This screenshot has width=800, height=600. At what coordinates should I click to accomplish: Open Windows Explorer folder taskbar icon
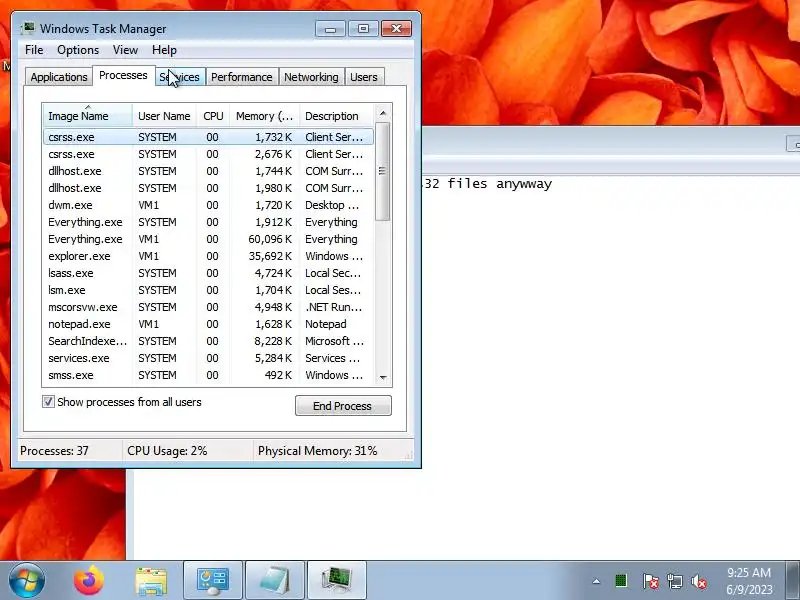tap(151, 581)
